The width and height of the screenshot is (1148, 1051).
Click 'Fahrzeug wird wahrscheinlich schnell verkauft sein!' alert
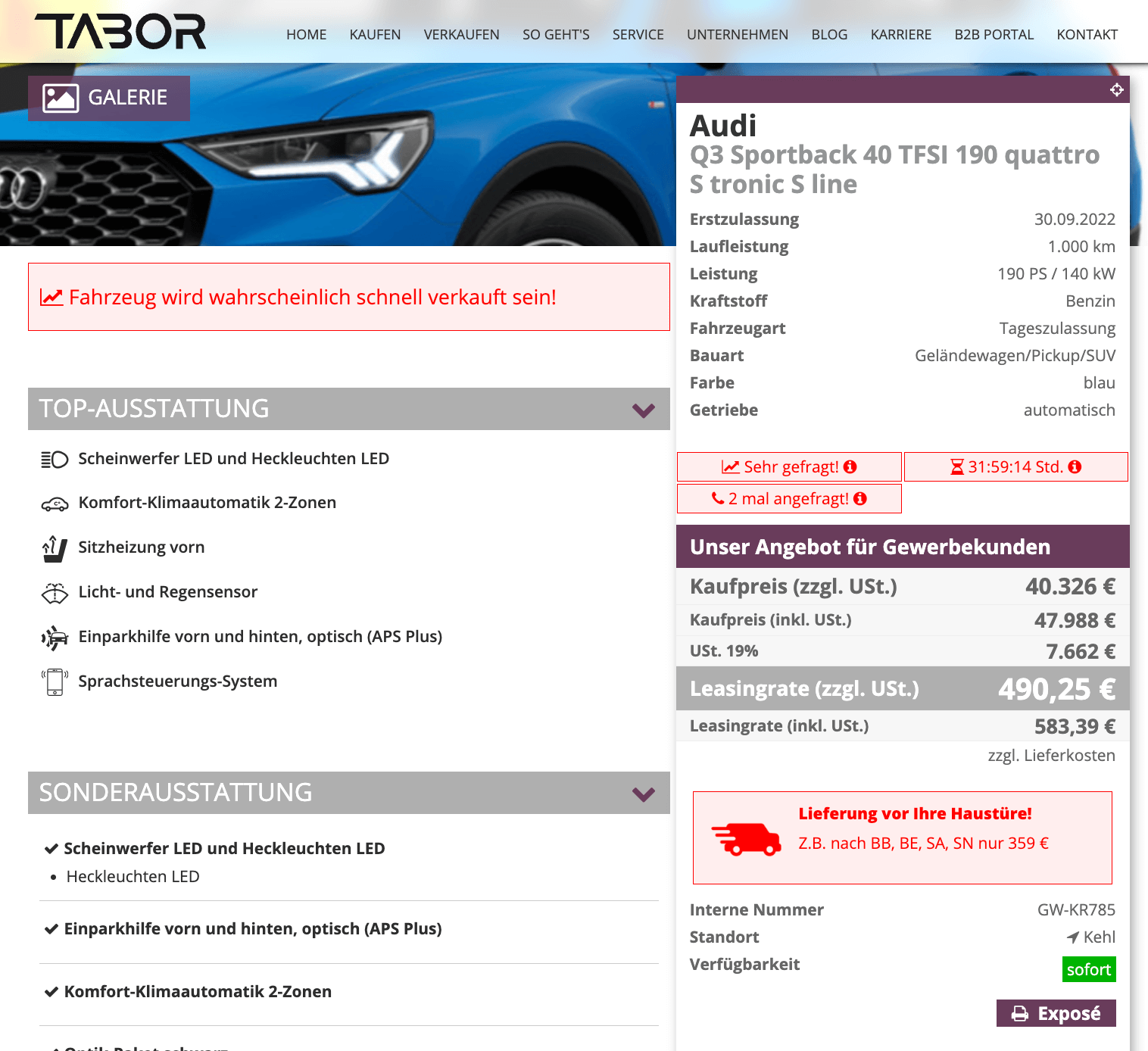pyautogui.click(x=349, y=297)
